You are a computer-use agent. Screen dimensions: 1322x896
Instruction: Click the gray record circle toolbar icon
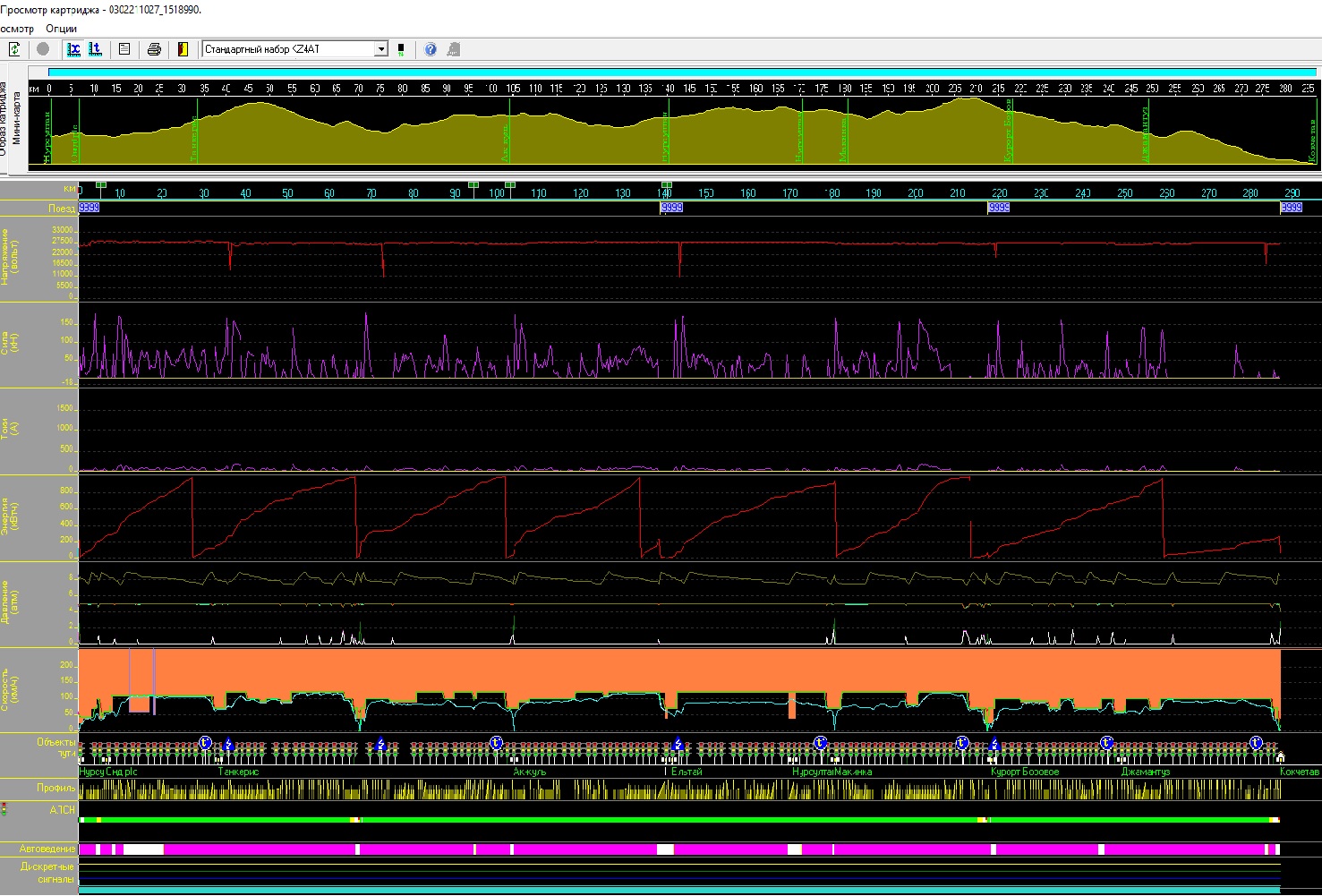point(43,49)
